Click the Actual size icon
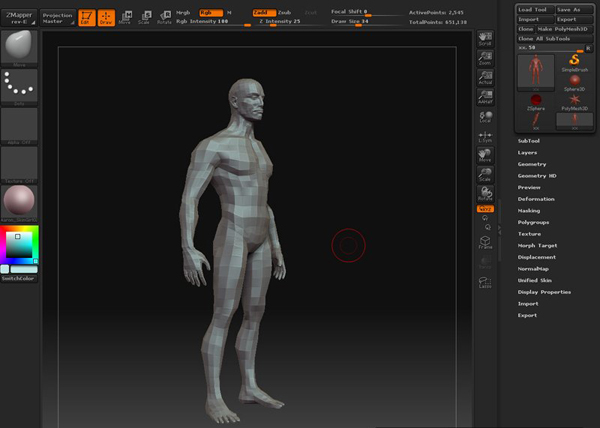The width and height of the screenshot is (600, 428). pyautogui.click(x=485, y=78)
